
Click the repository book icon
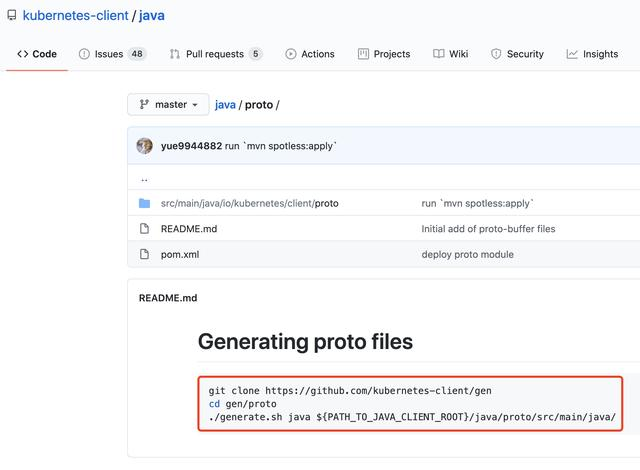pyautogui.click(x=12, y=16)
